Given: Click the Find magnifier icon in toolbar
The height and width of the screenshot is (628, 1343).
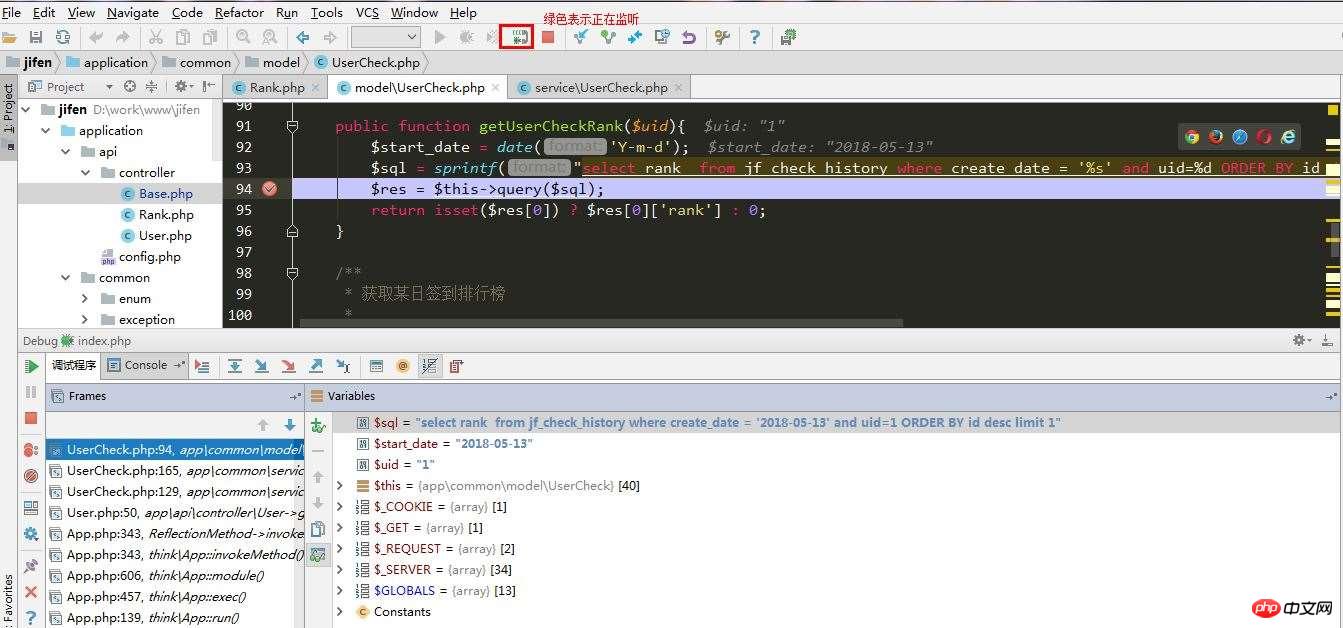Looking at the screenshot, I should 243,37.
